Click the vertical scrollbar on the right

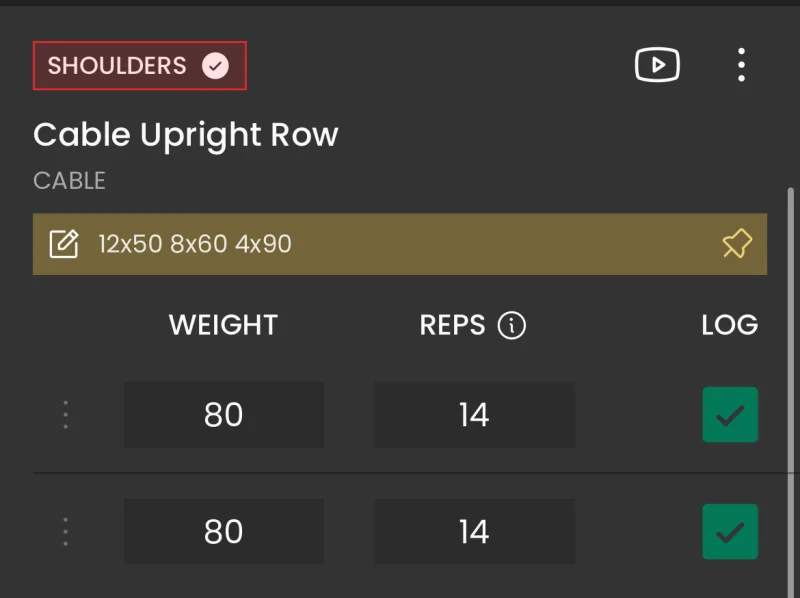(790, 393)
